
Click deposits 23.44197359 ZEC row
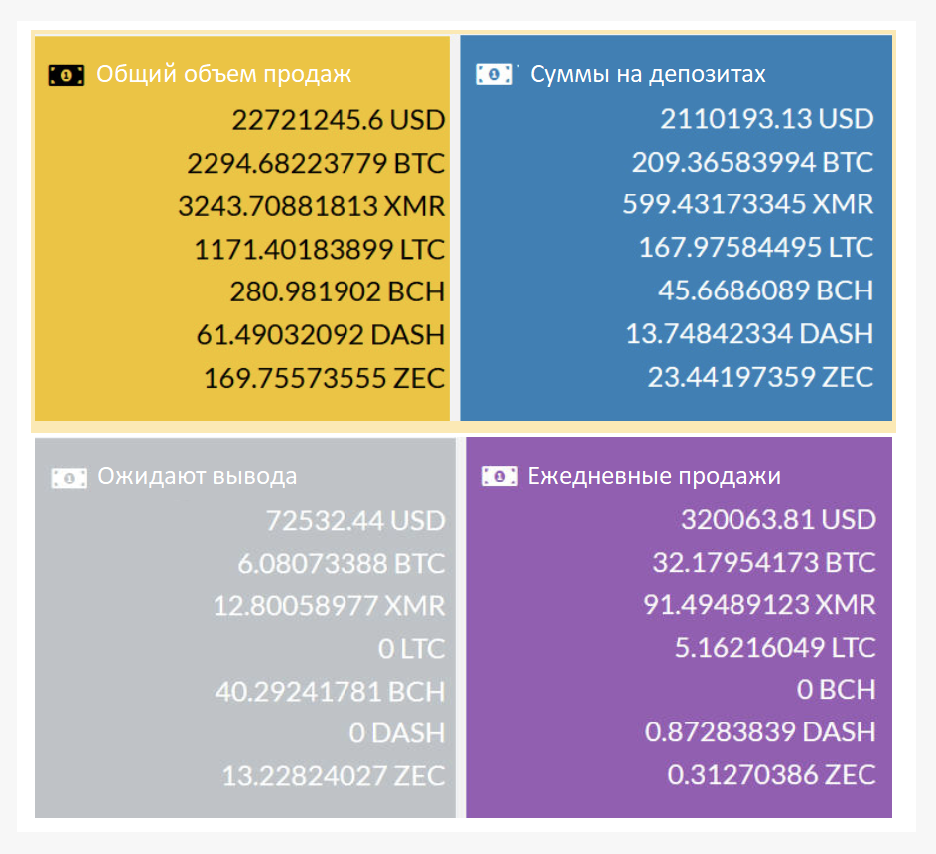click(760, 377)
